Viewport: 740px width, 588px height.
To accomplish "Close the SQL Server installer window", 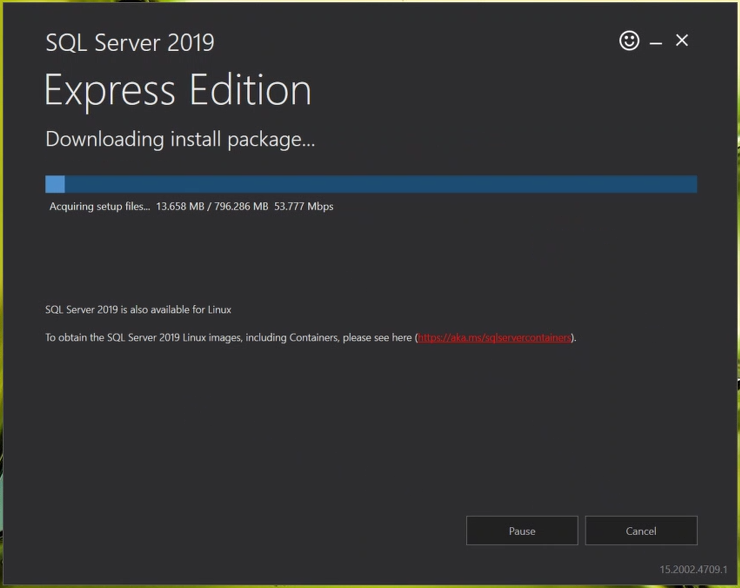I will tap(681, 40).
